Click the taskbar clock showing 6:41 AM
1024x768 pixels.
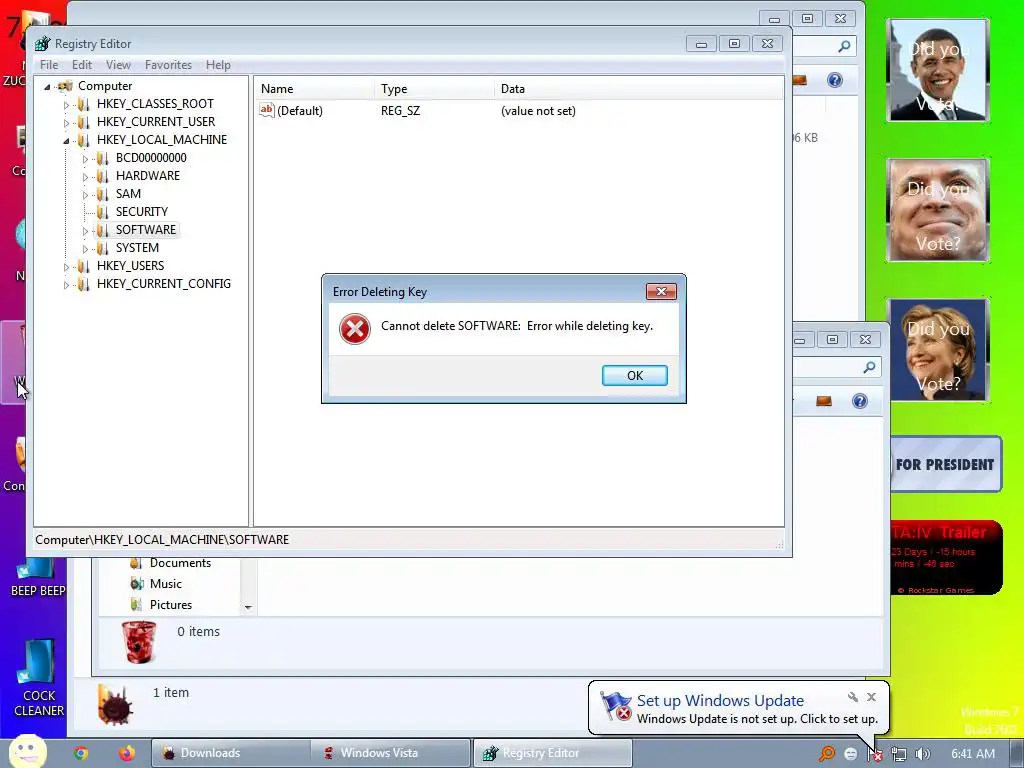(973, 754)
